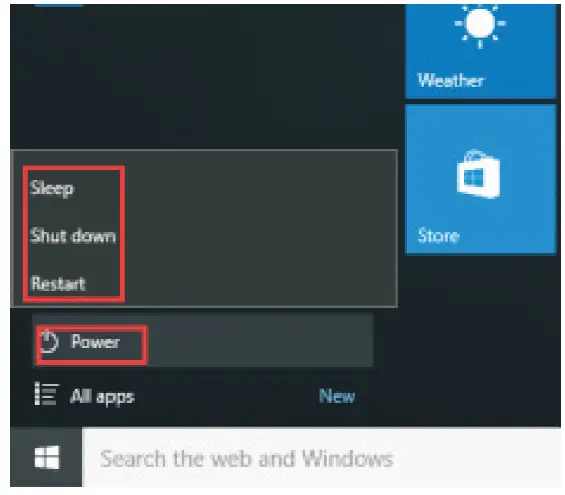
Task: Click the Power icon symbol
Action: point(49,342)
